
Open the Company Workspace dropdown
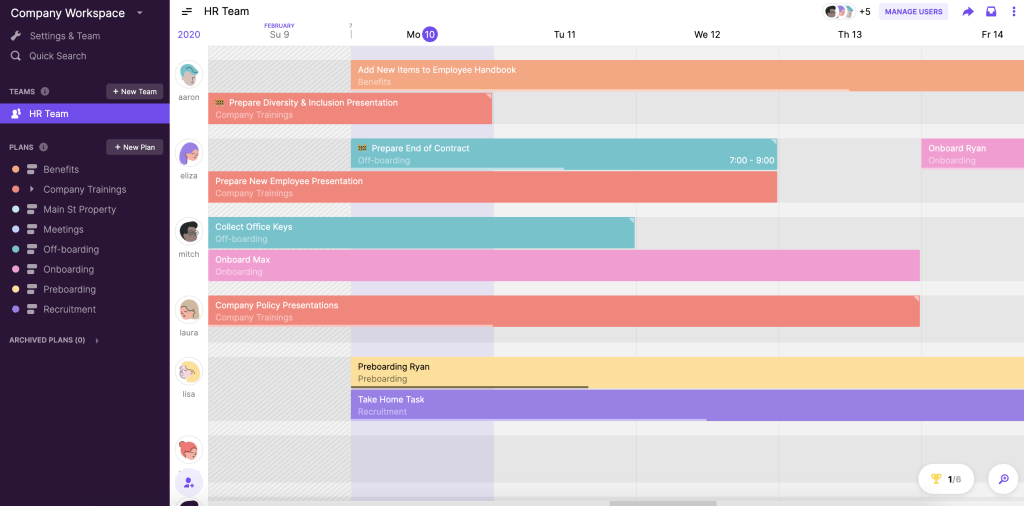(x=140, y=13)
